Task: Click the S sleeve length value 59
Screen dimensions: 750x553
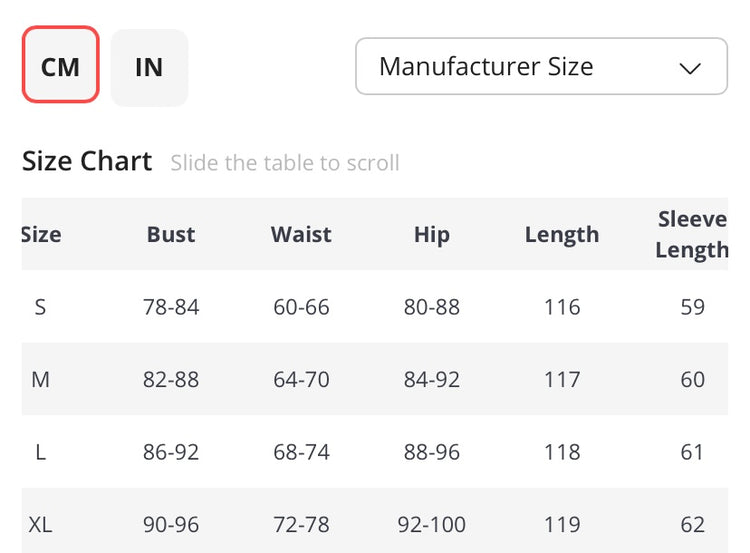Action: [x=692, y=307]
